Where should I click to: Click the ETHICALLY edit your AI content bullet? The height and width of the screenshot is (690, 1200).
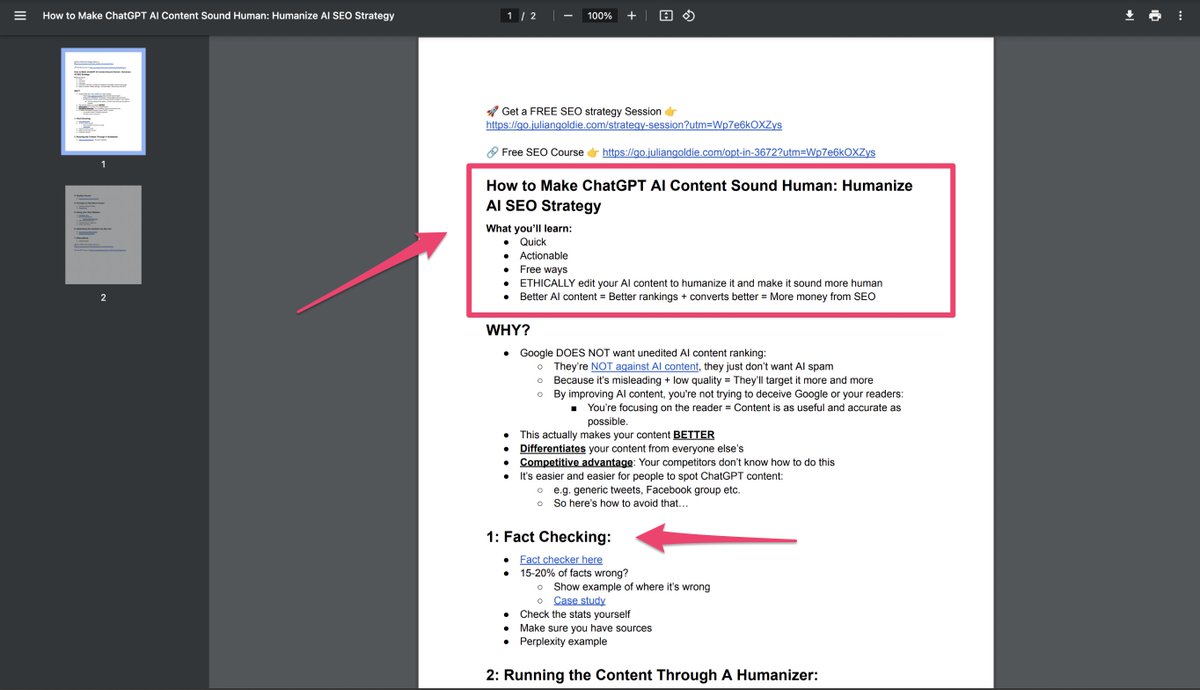click(701, 283)
